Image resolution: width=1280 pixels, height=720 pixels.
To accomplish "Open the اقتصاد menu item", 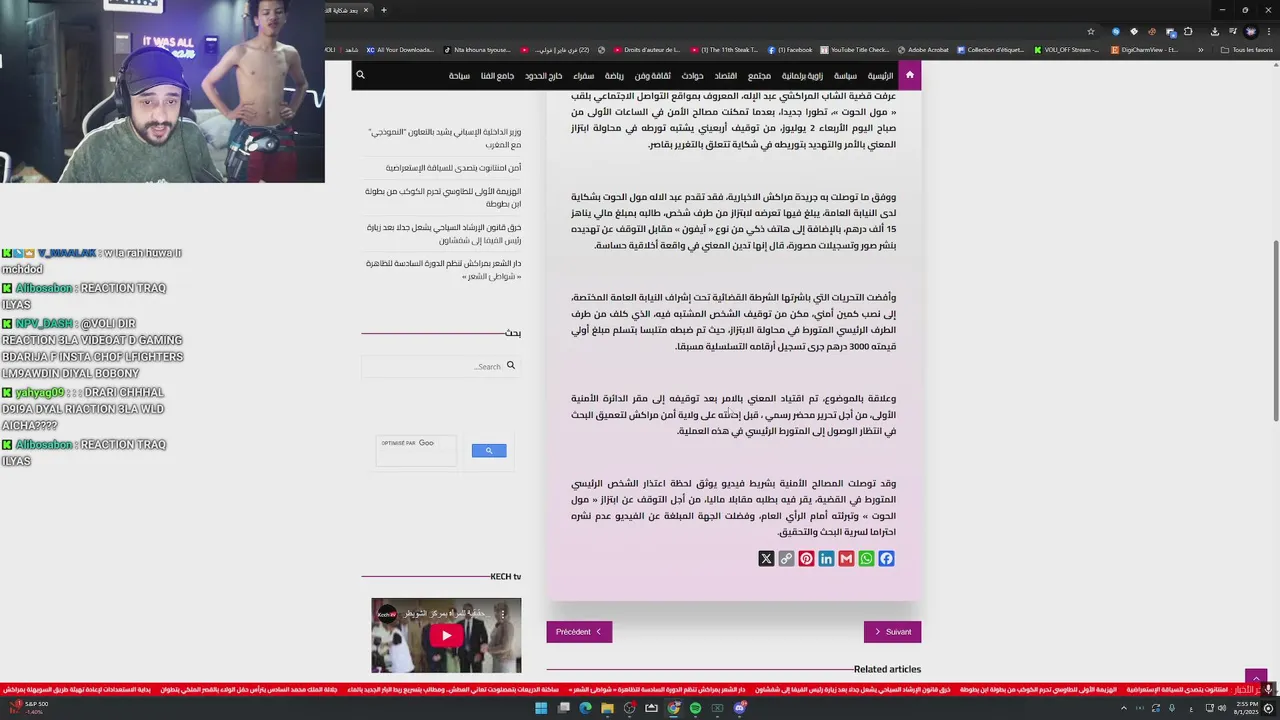I will tap(725, 76).
